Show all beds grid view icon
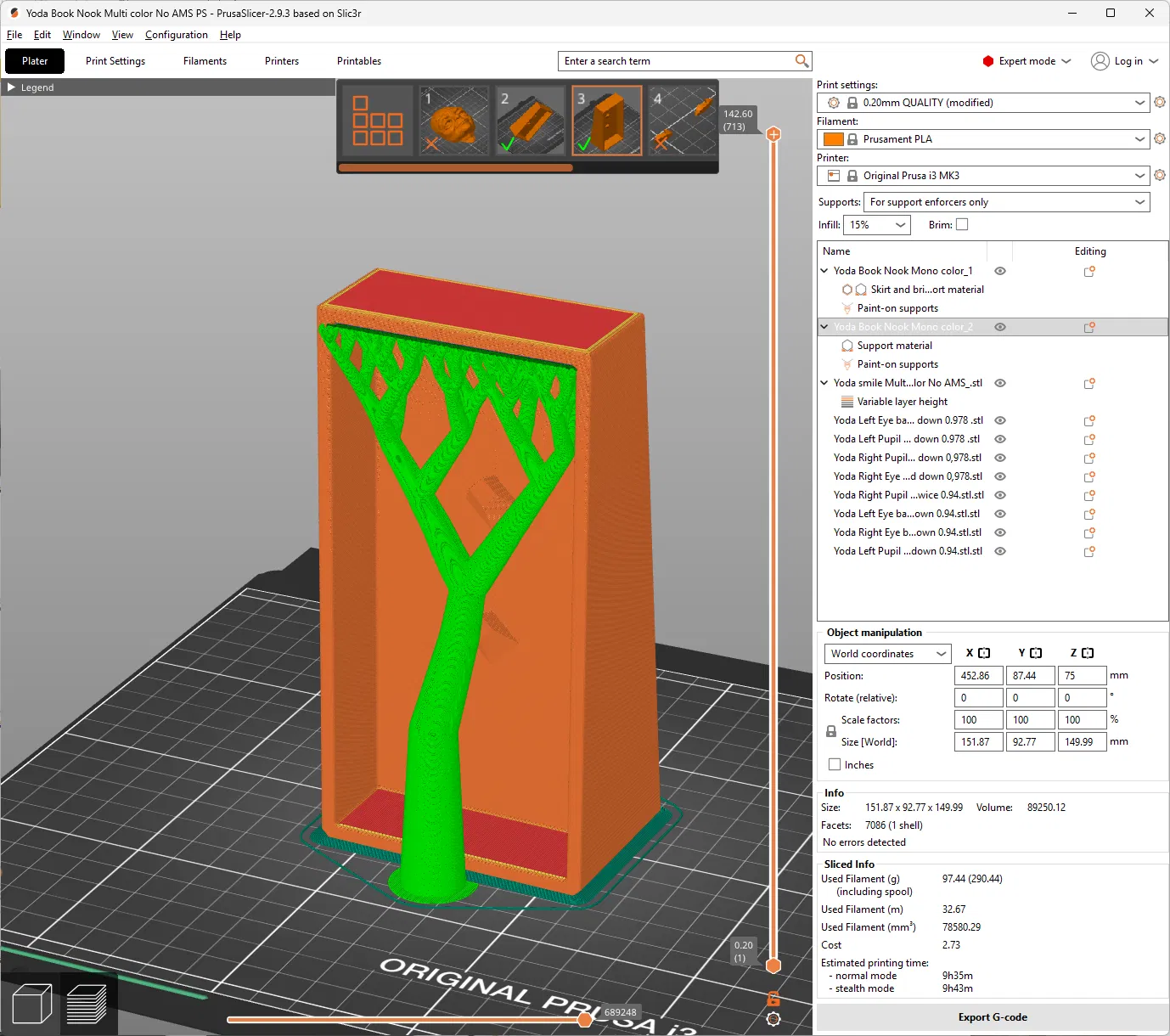Screen dimensions: 1170x1036 [377, 121]
